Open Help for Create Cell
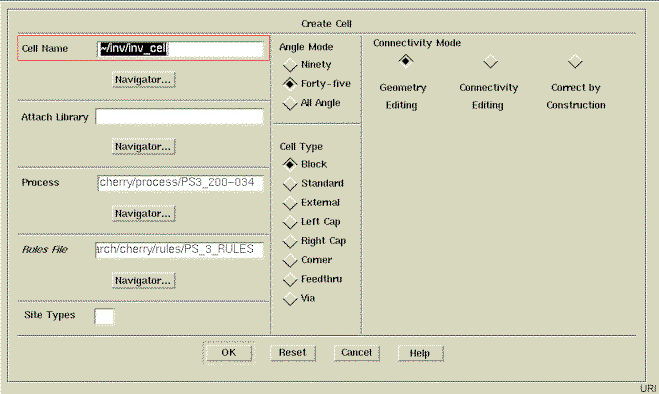 420,353
